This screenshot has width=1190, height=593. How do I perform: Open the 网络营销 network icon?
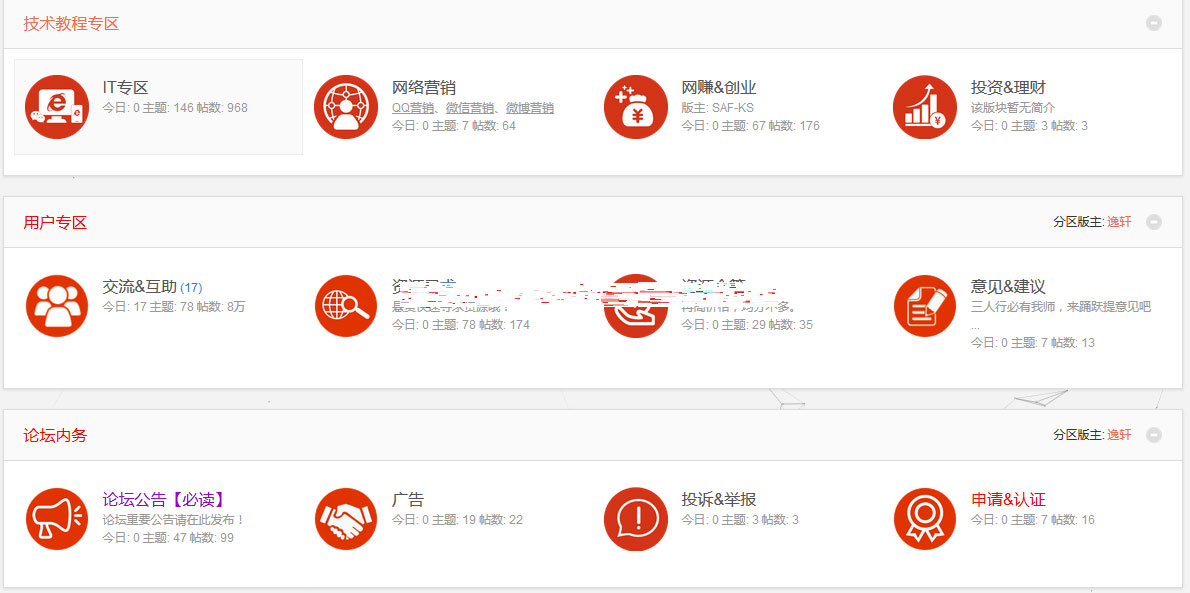tap(346, 107)
